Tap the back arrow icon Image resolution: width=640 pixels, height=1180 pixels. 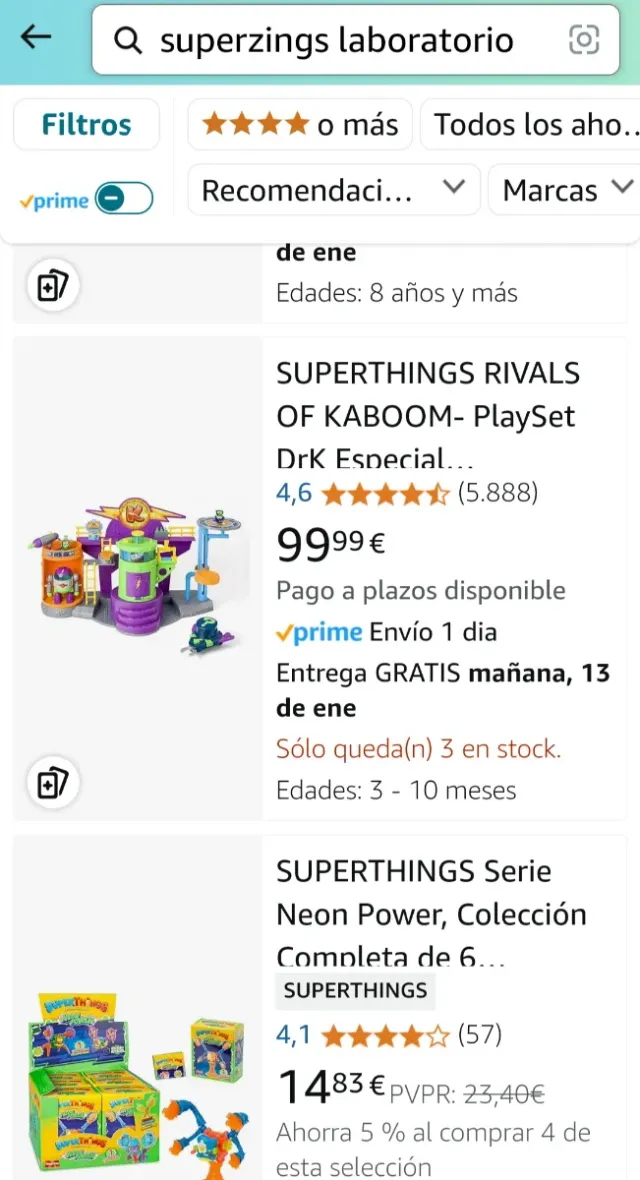click(36, 39)
